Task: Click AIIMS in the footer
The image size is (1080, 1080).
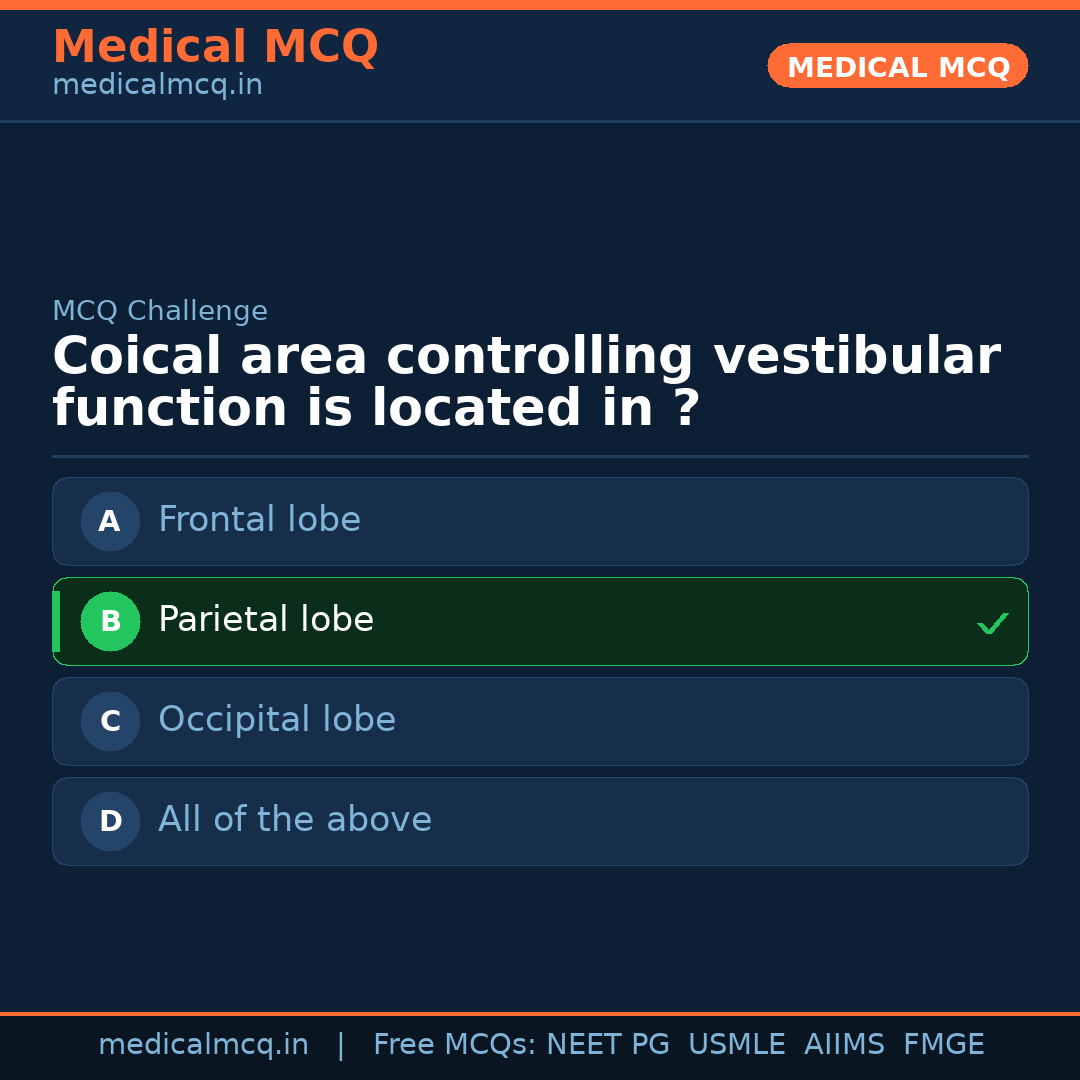Action: [844, 1045]
